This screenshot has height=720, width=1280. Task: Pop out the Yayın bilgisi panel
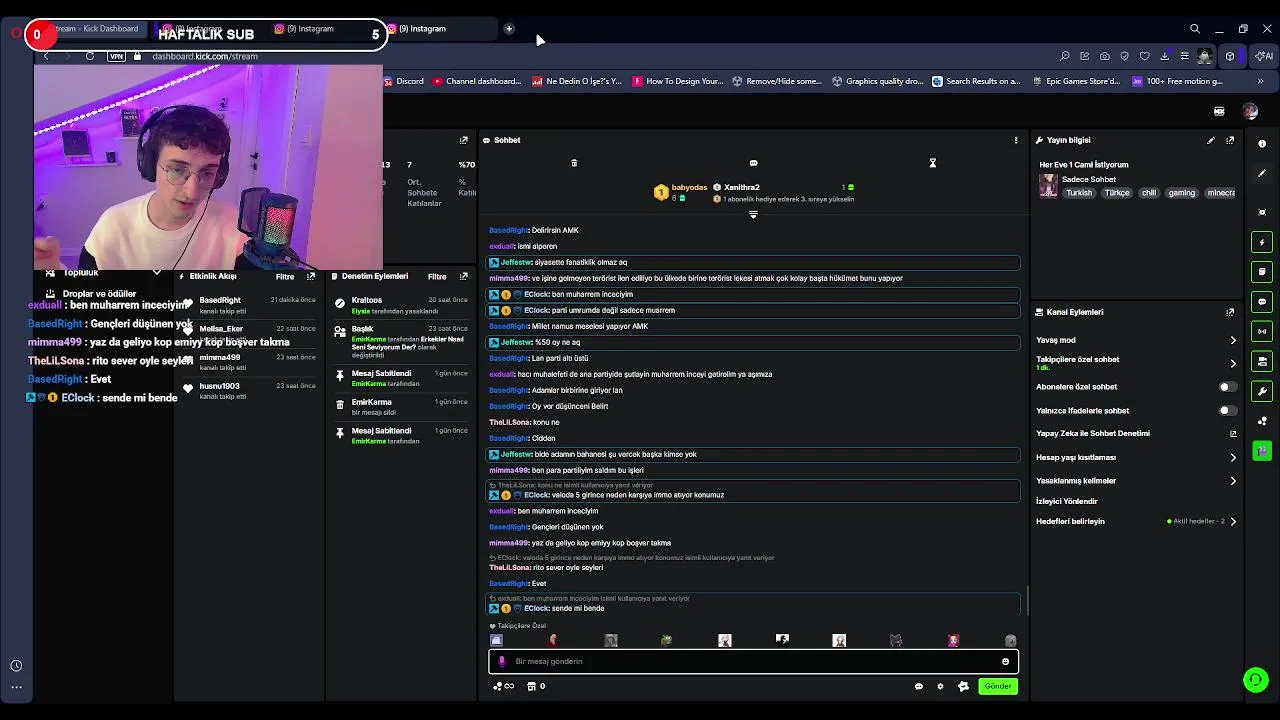[1230, 140]
